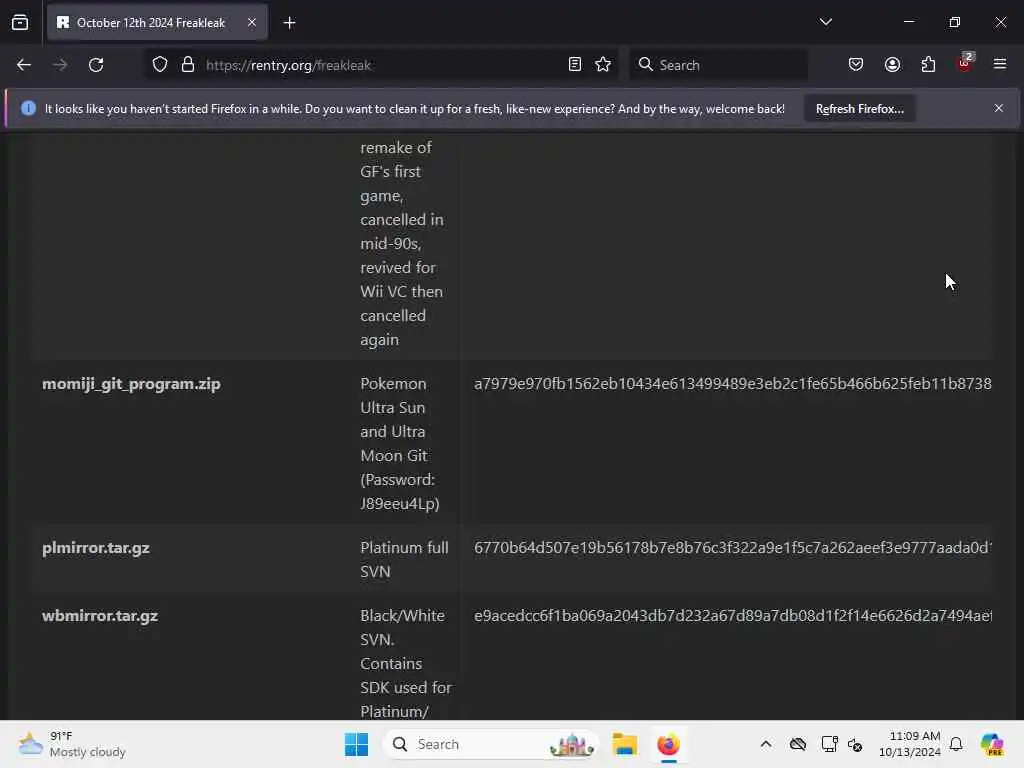Go forward one page
Viewport: 1024px width, 768px height.
60,65
